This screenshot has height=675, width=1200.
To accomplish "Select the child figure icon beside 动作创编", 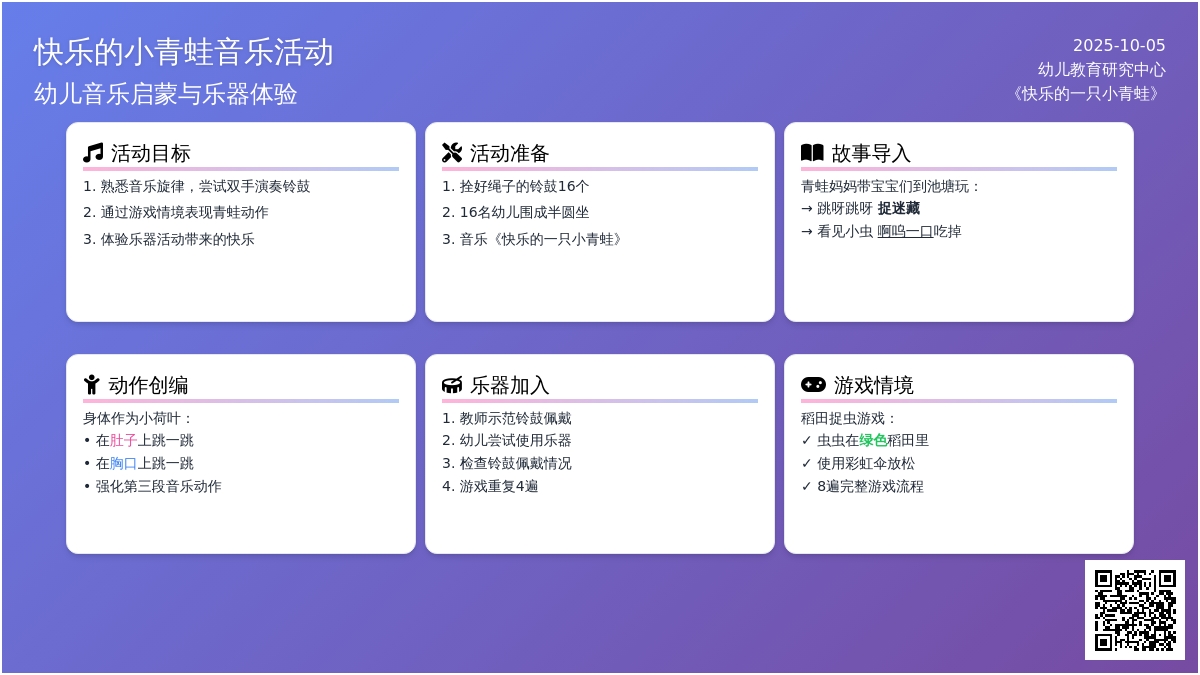I will (x=92, y=385).
